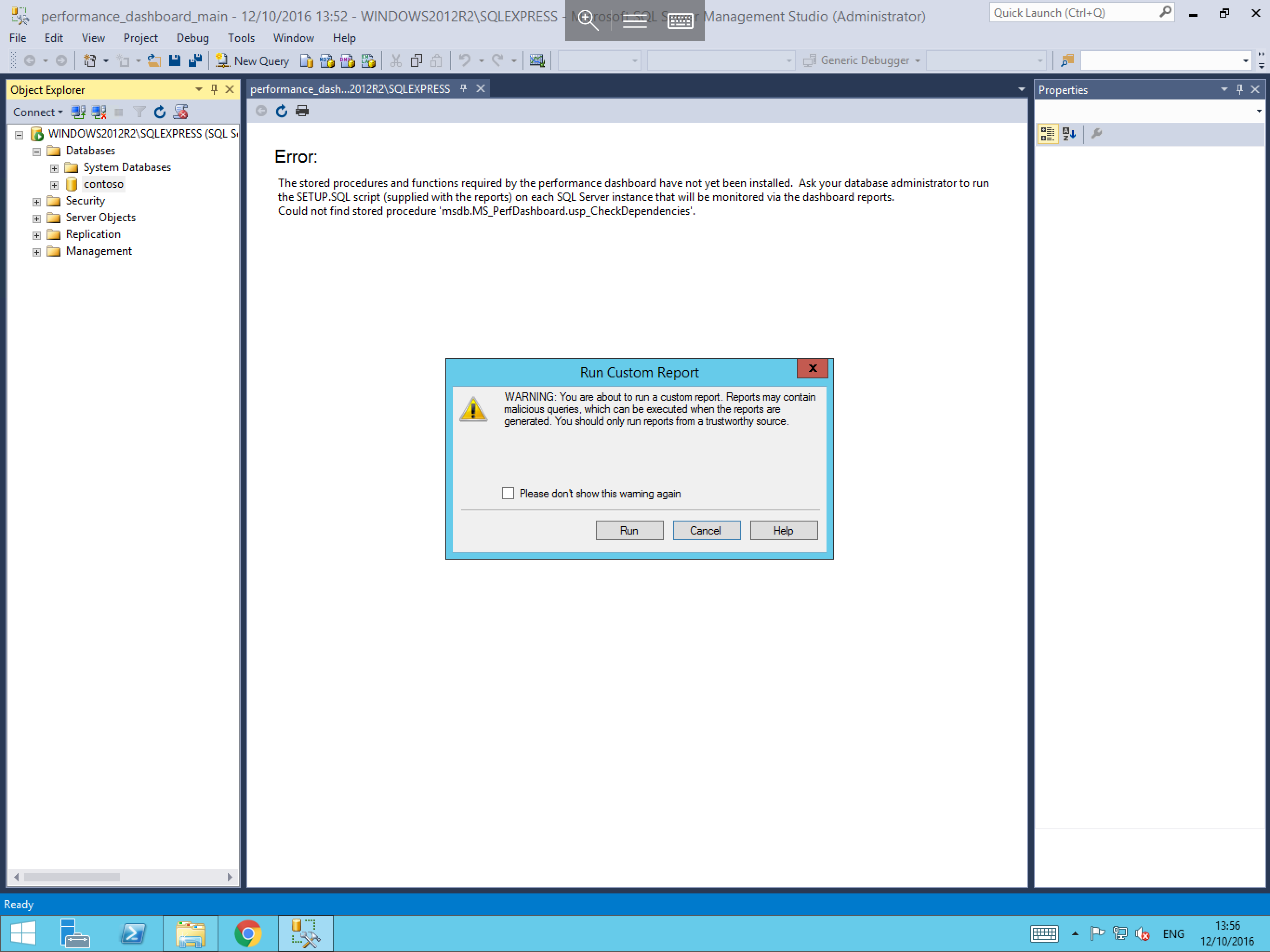This screenshot has height=952, width=1270.
Task: Expand the Server Objects folder
Action: [37, 218]
